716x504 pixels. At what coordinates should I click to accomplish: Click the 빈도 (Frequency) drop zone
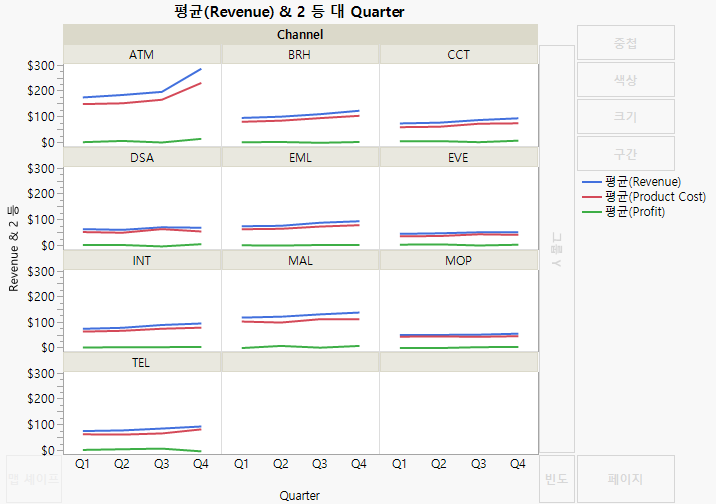557,479
